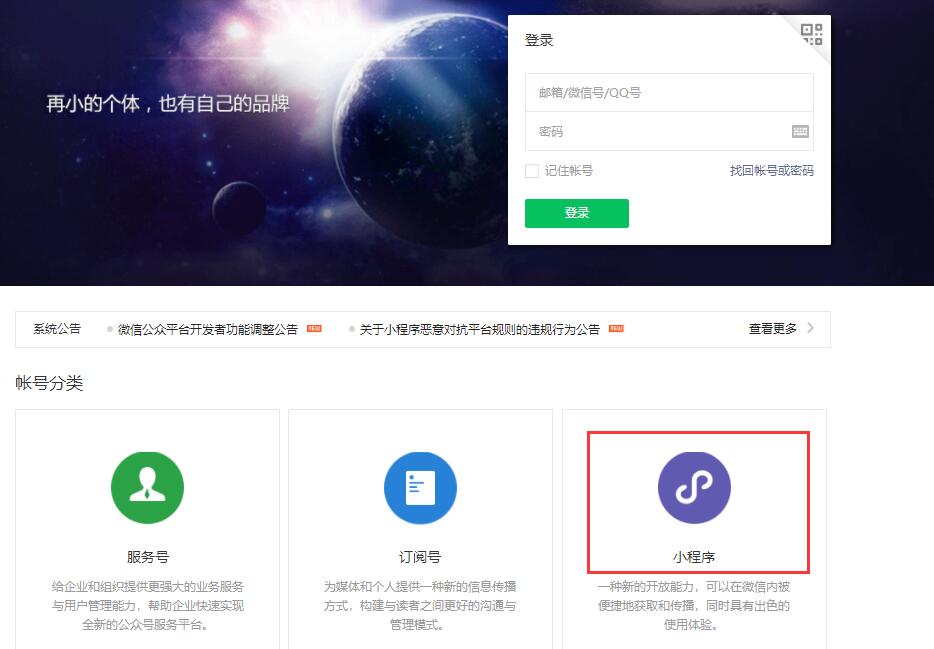The width and height of the screenshot is (934, 649).
Task: Click the 再小的个体，也有自己的品牌 slogan
Action: (168, 104)
